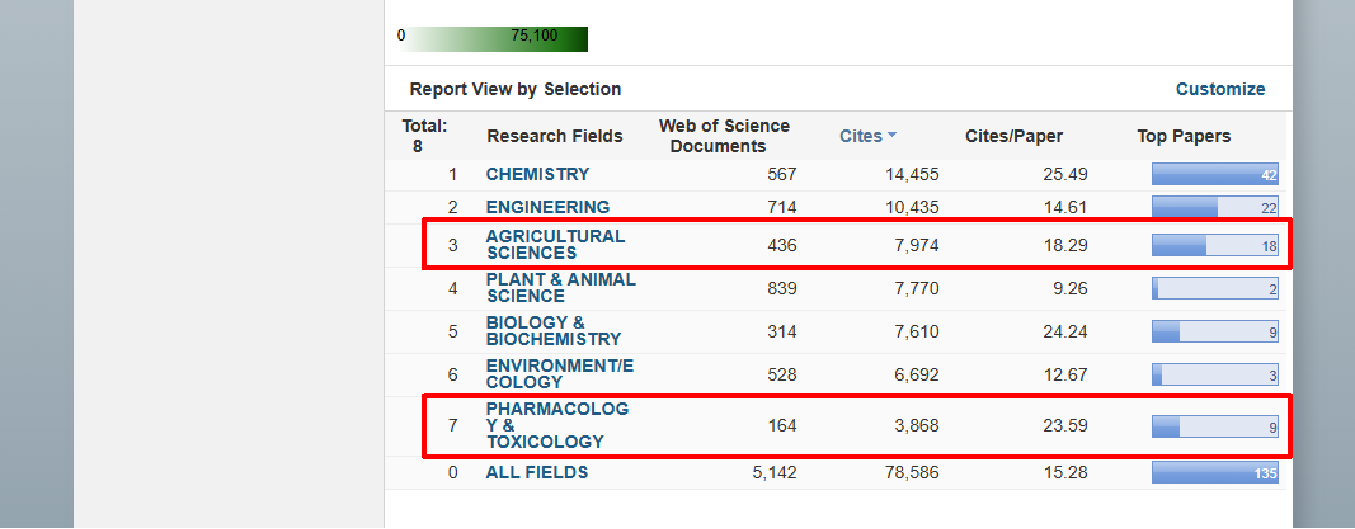This screenshot has height=529, width=1355.
Task: Click the Cites/Paper column header
Action: (x=1013, y=136)
